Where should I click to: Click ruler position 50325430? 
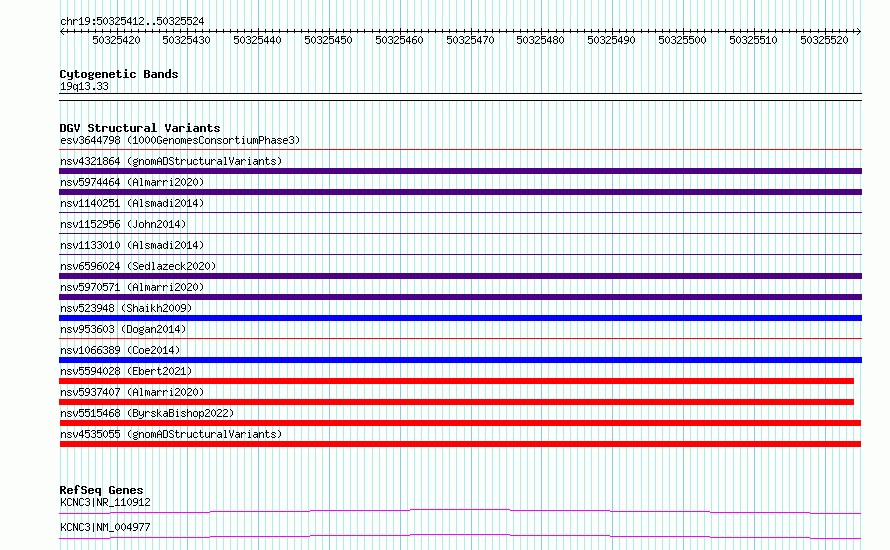pyautogui.click(x=186, y=40)
